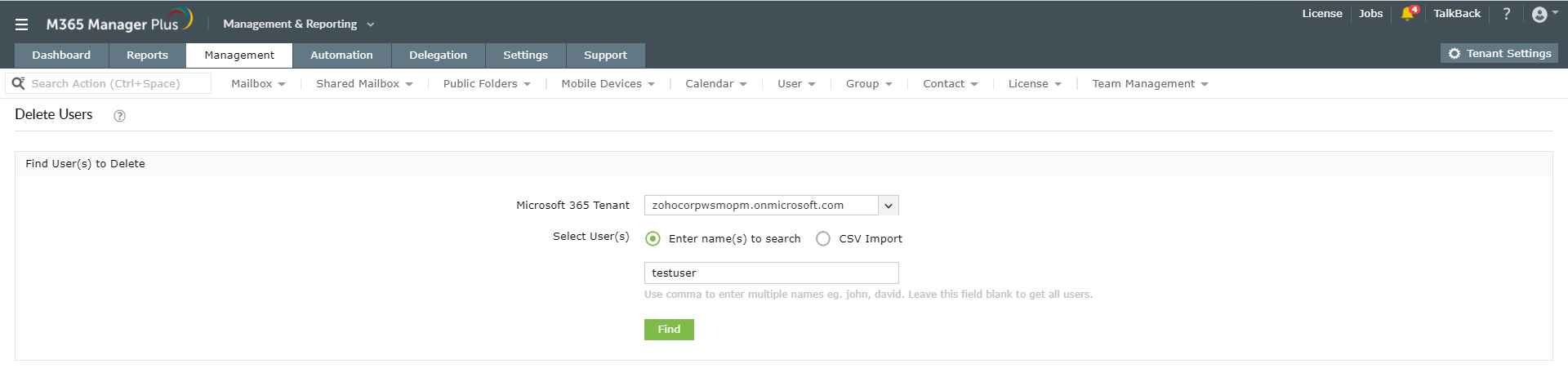Click the Delete Users help icon
This screenshot has height=377, width=1568.
(119, 116)
